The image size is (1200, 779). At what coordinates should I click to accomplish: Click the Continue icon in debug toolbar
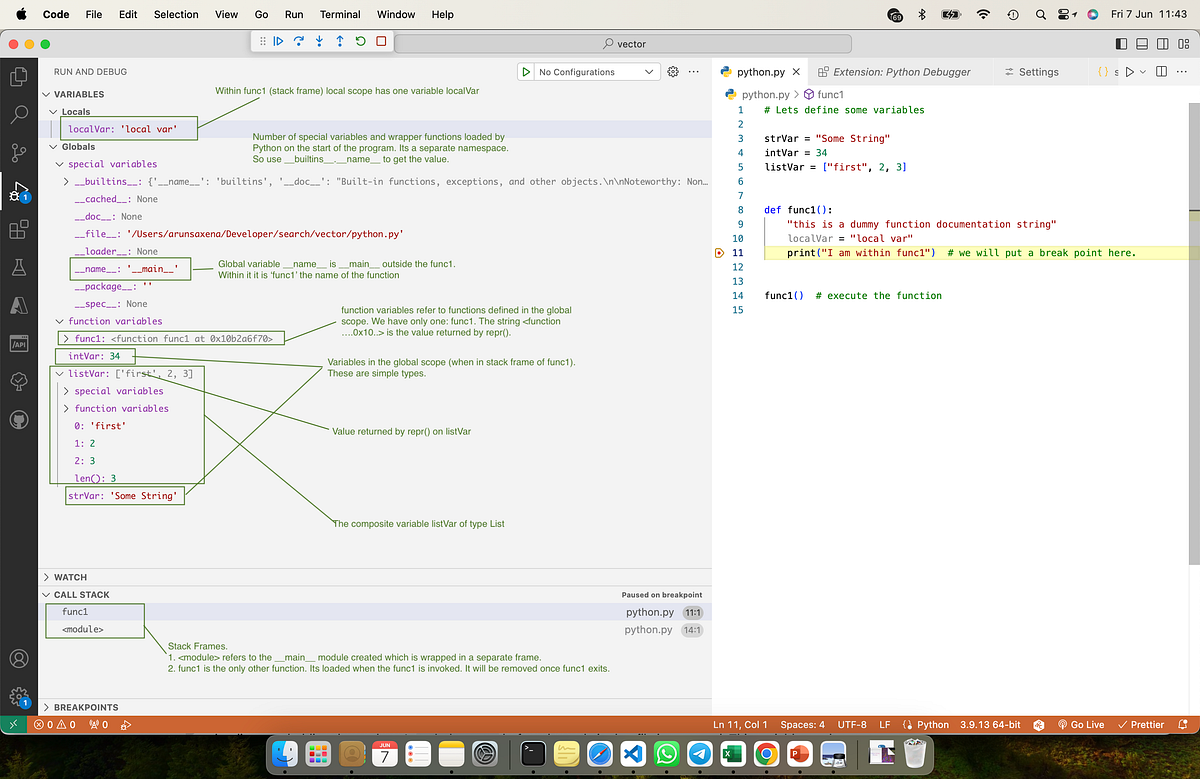[278, 41]
